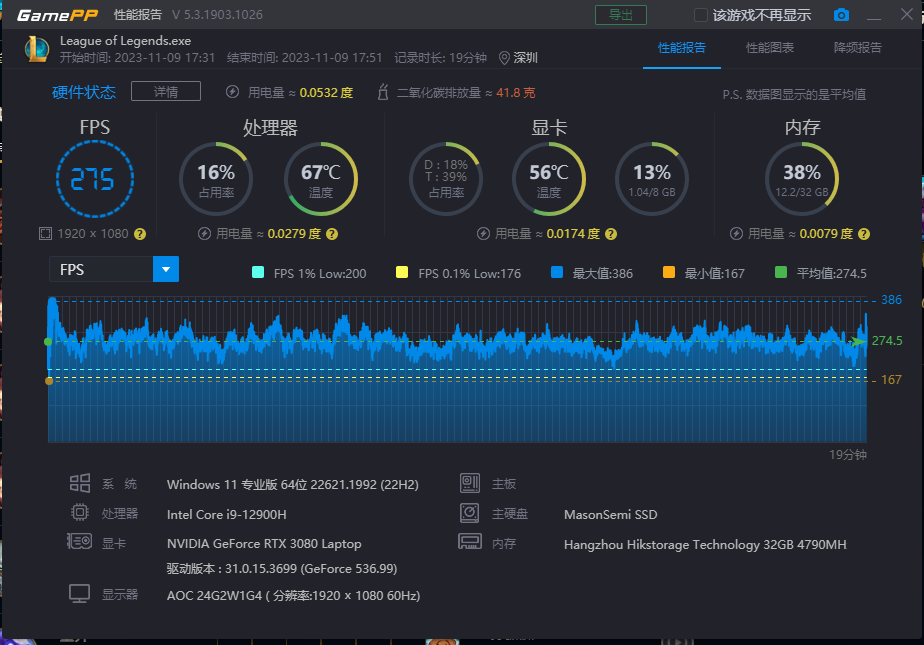Click the power icon under 处理器 gauges
The width and height of the screenshot is (924, 645).
click(204, 234)
